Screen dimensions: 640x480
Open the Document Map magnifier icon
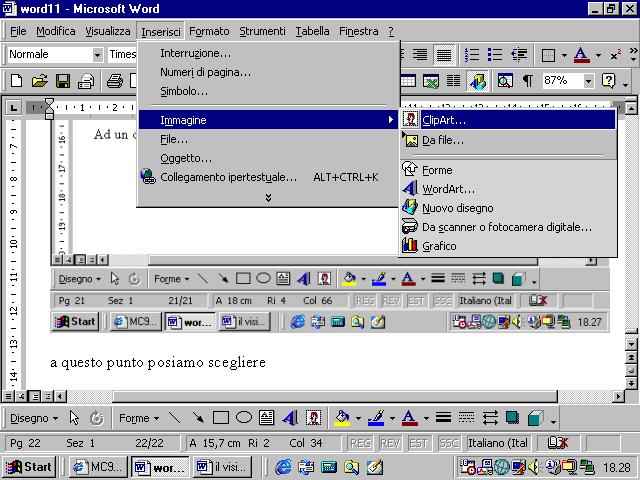coord(505,81)
